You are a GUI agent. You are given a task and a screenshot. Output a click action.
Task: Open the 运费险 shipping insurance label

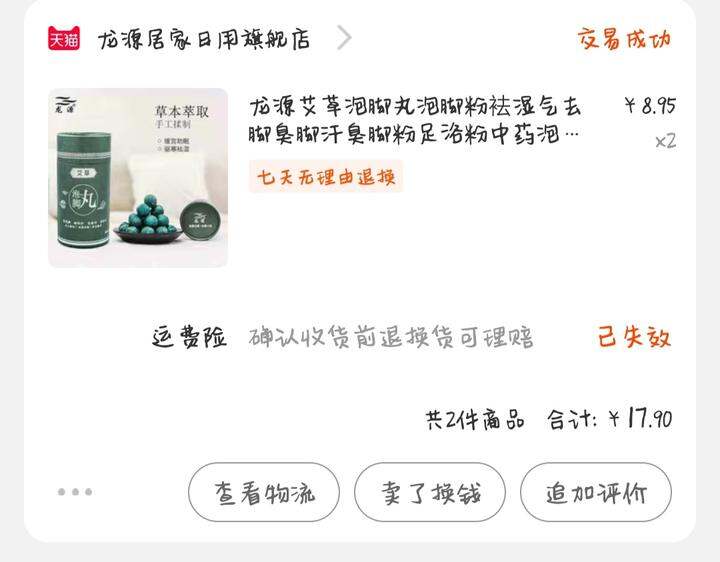pyautogui.click(x=189, y=337)
